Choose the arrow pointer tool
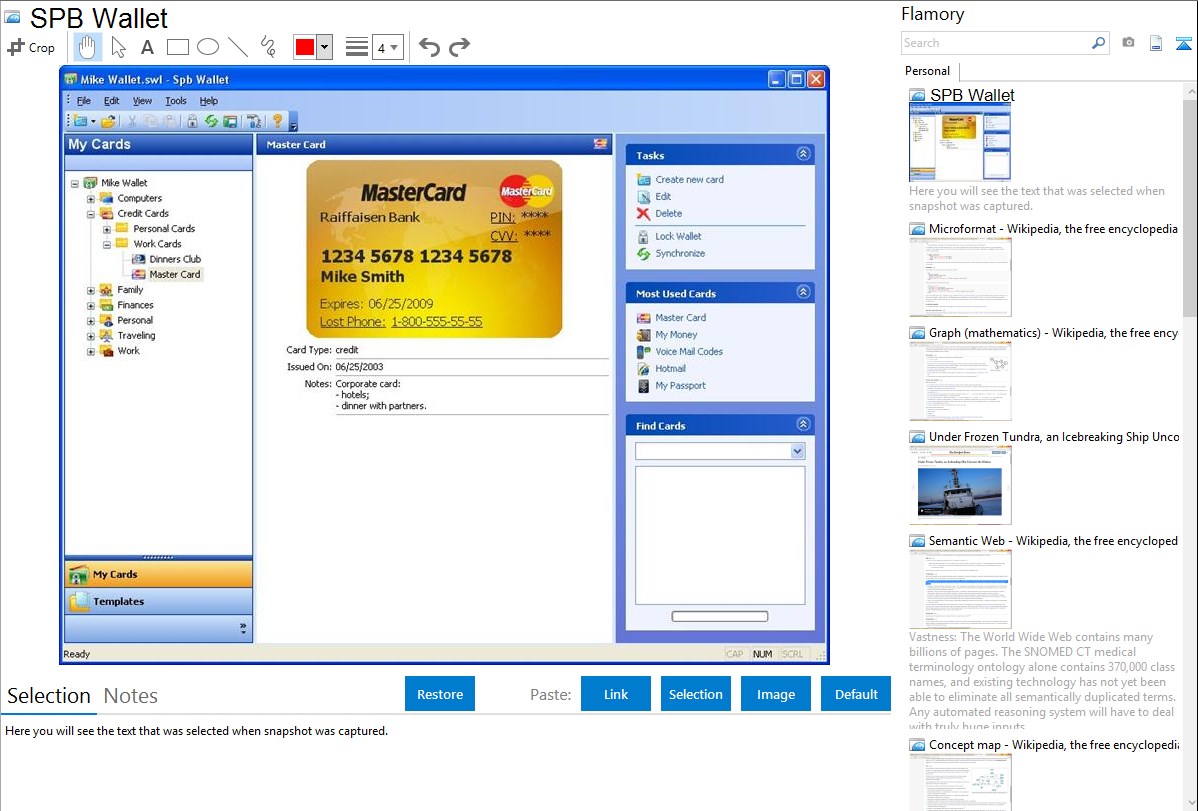 click(118, 47)
